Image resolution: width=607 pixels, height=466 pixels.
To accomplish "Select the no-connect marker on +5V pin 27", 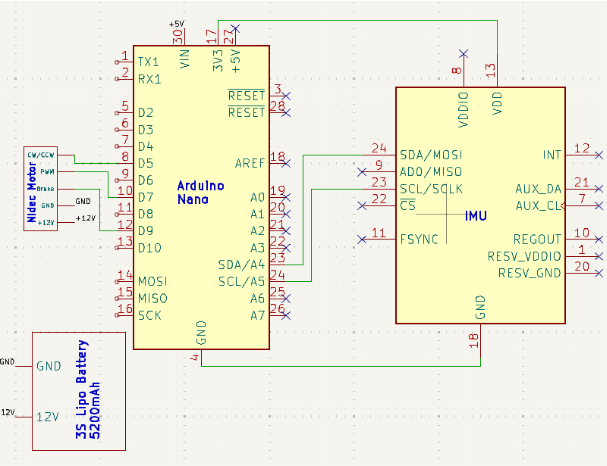I will 235,29.
